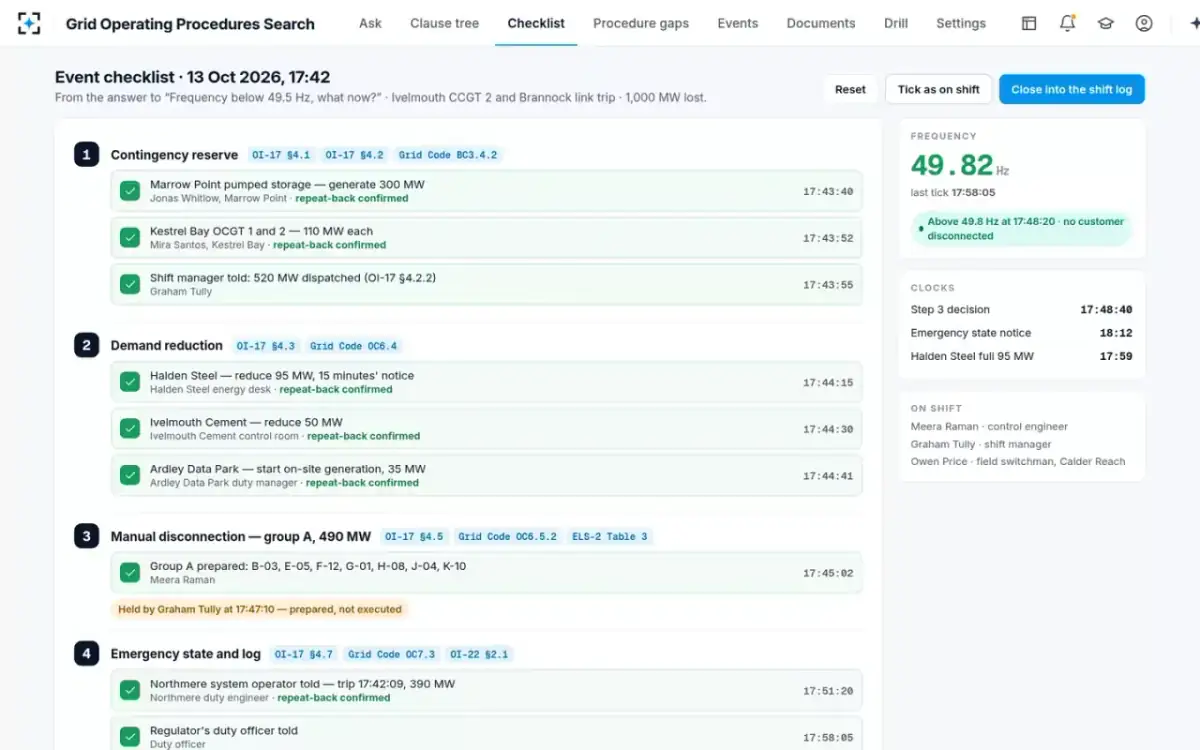The height and width of the screenshot is (750, 1200).
Task: Click Meera Raman control engineer entry
Action: tap(989, 427)
